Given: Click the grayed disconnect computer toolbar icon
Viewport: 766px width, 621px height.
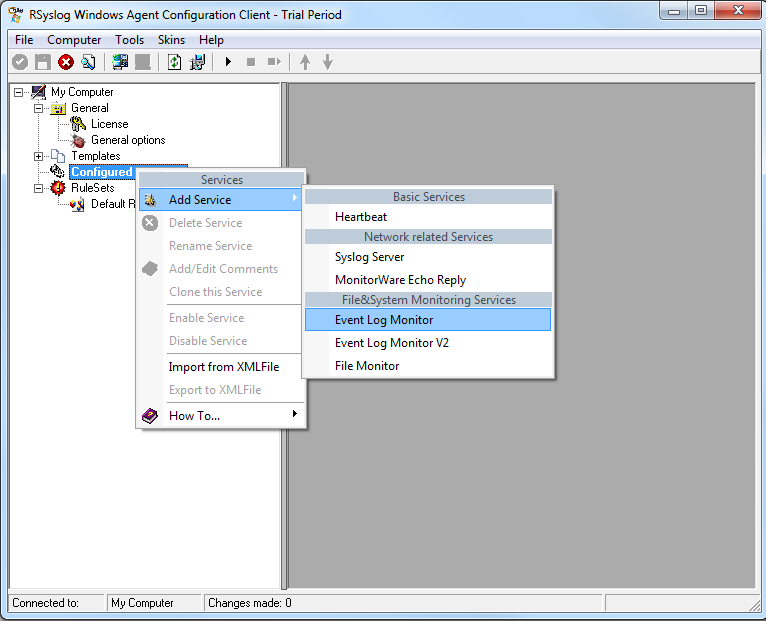Looking at the screenshot, I should coord(143,62).
